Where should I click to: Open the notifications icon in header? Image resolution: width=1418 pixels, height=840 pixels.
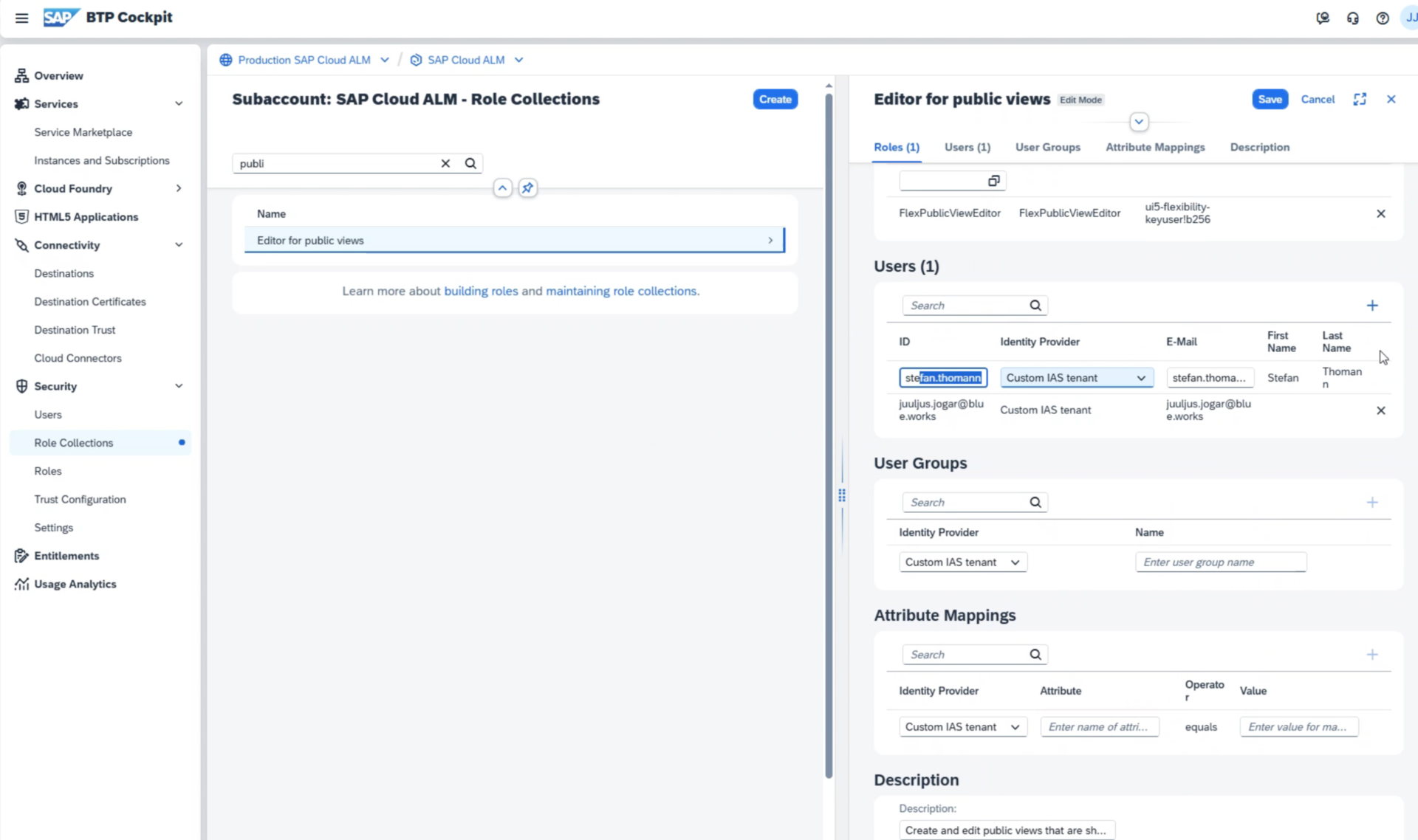pyautogui.click(x=1323, y=18)
